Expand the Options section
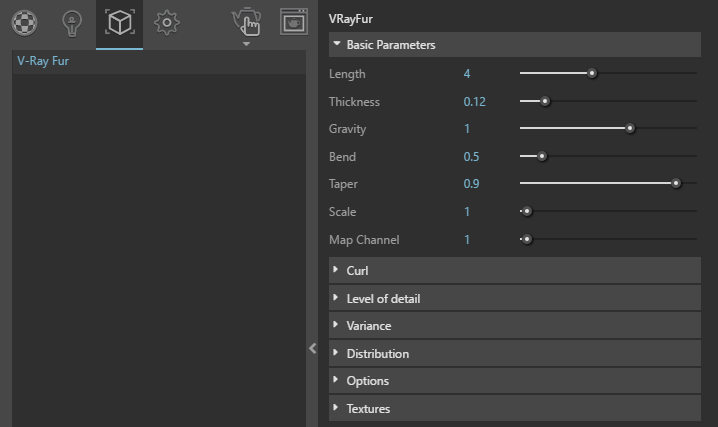 pyautogui.click(x=515, y=381)
